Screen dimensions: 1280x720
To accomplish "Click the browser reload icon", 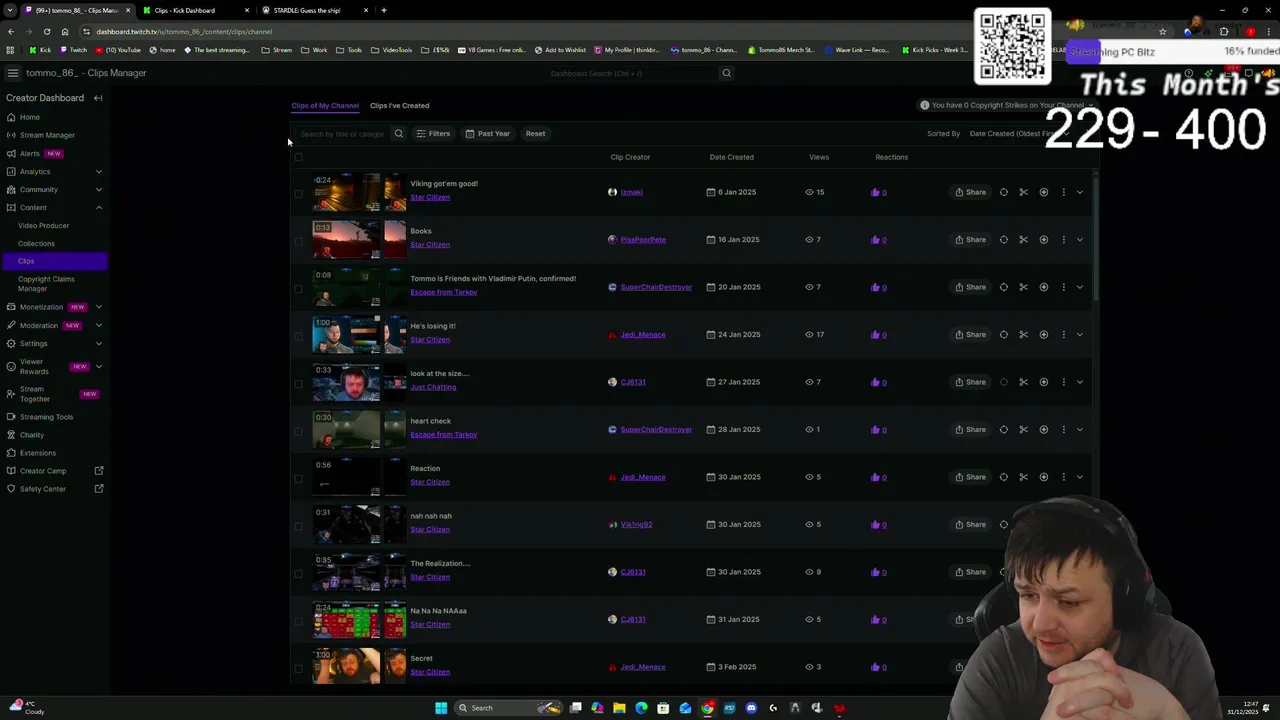I will [x=46, y=31].
